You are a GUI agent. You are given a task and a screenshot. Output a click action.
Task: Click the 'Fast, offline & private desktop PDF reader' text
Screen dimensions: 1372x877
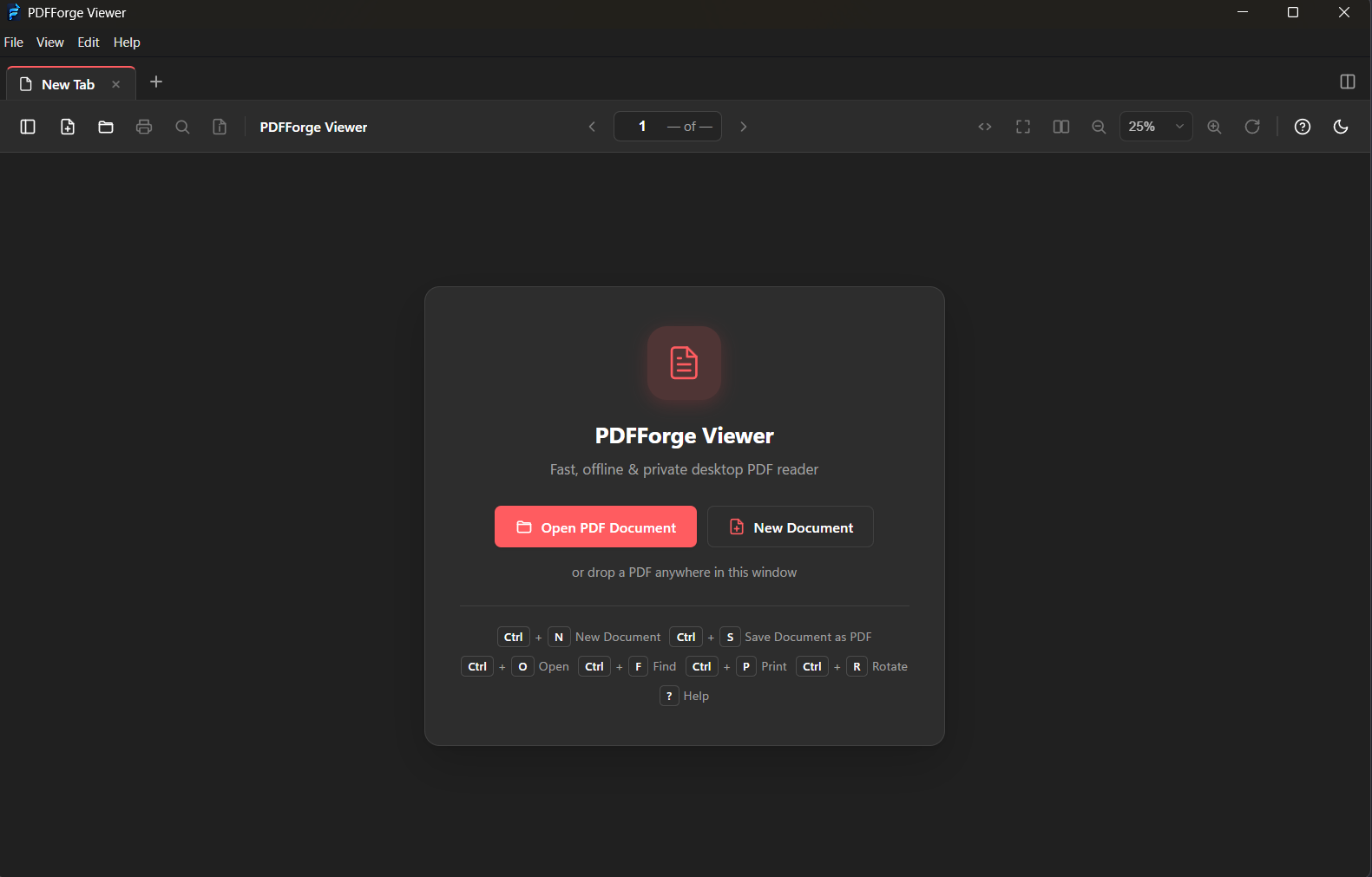[684, 469]
